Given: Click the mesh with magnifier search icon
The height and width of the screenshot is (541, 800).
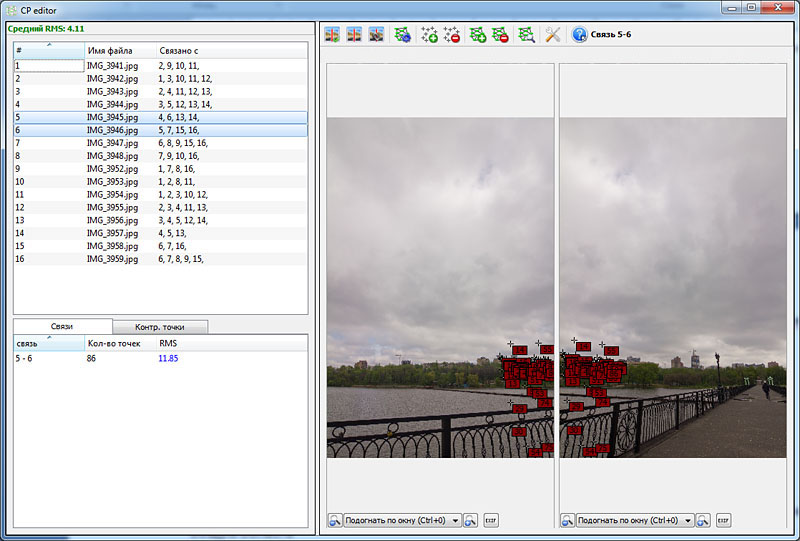Looking at the screenshot, I should [526, 35].
